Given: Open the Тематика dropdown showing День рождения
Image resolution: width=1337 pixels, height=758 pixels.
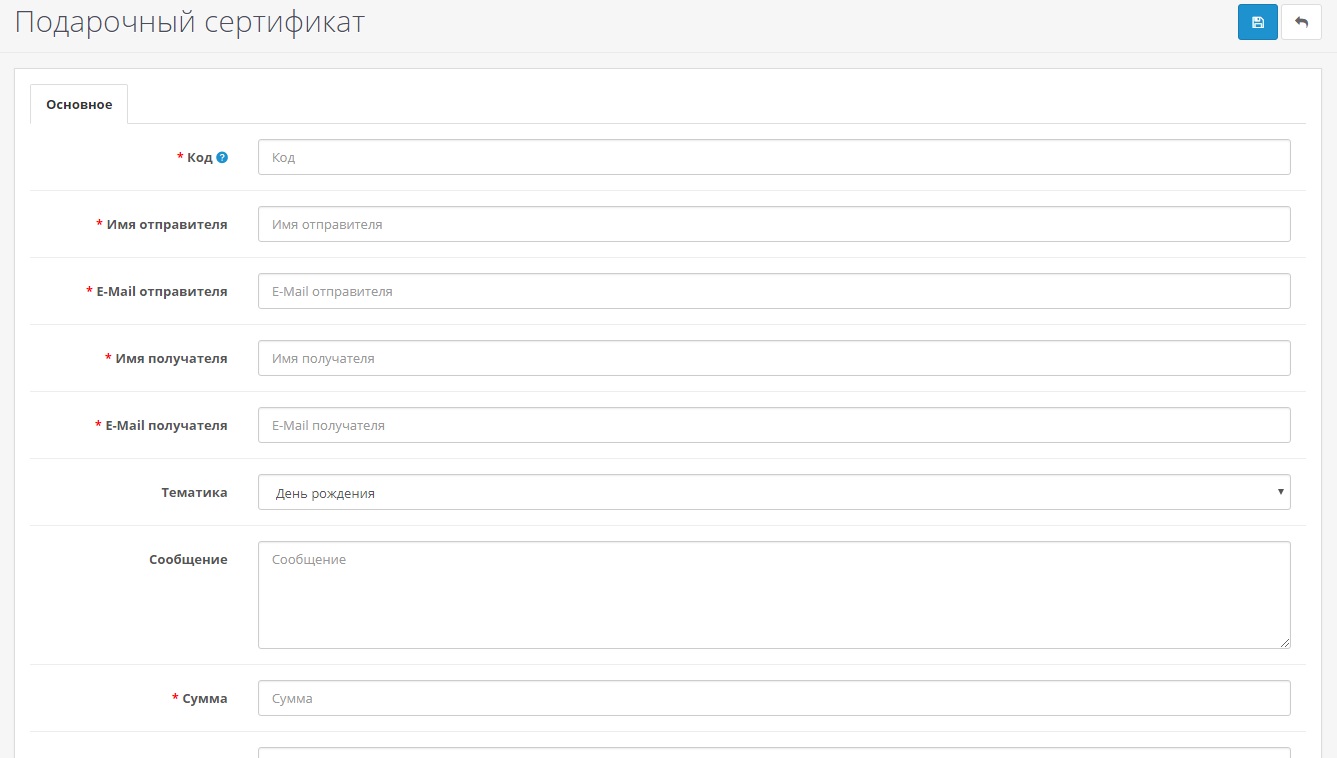Looking at the screenshot, I should (x=773, y=492).
